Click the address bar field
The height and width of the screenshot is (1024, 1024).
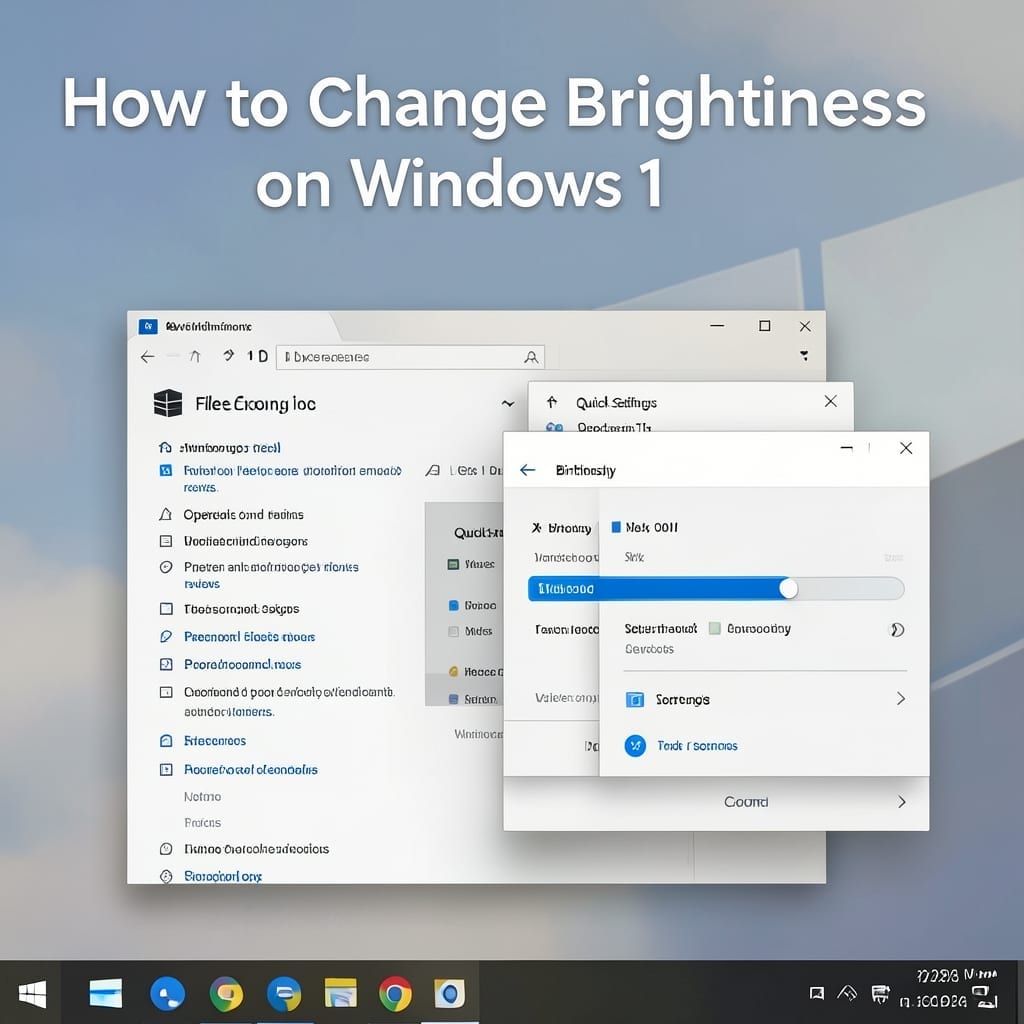(410, 357)
